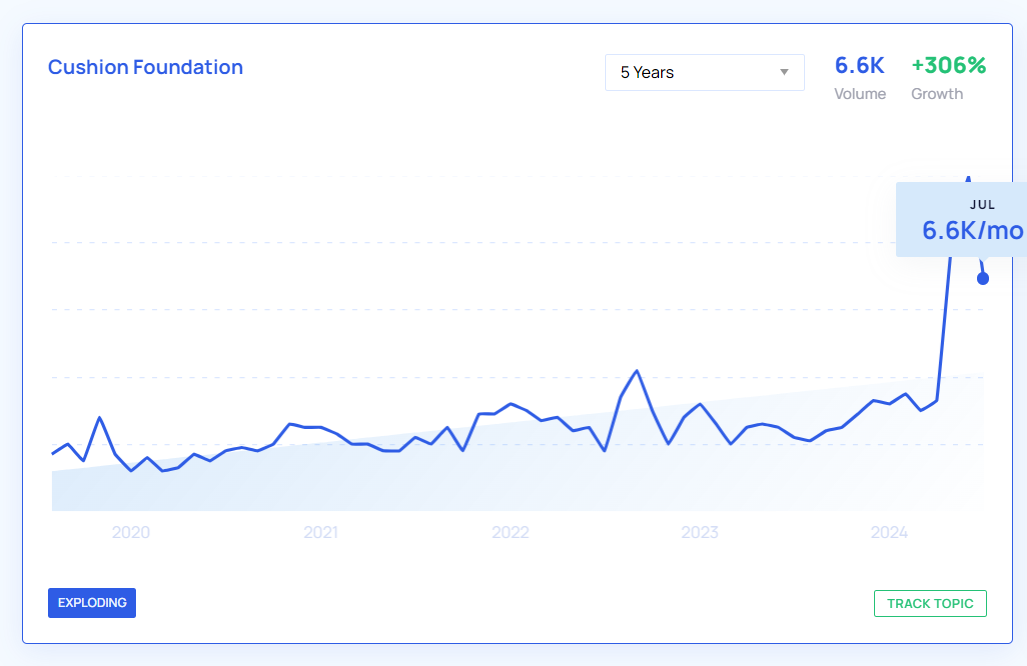Click the 6.6K Volume figure

(x=860, y=66)
